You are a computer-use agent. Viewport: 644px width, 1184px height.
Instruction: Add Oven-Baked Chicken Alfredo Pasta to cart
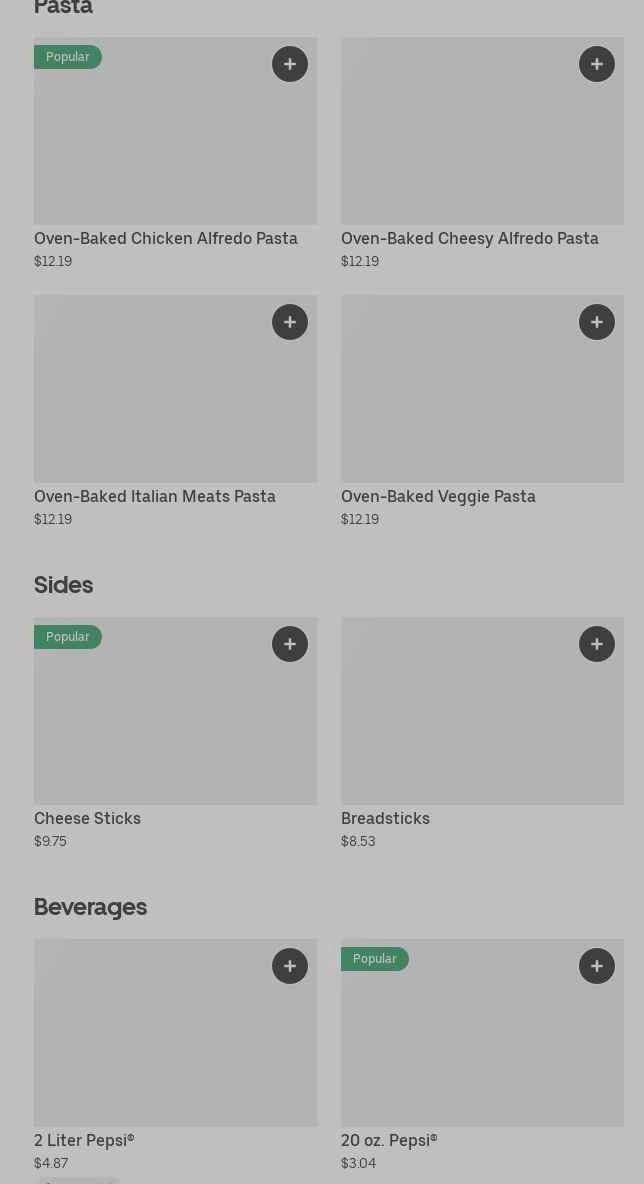point(290,64)
